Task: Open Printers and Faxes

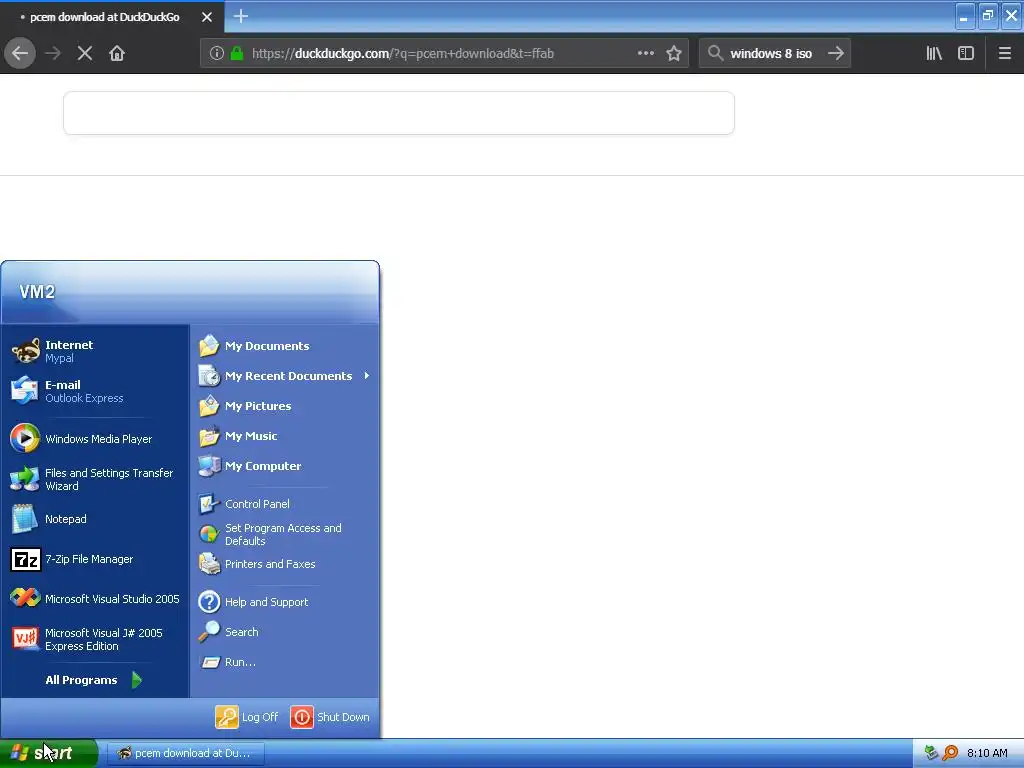Action: pos(285,564)
